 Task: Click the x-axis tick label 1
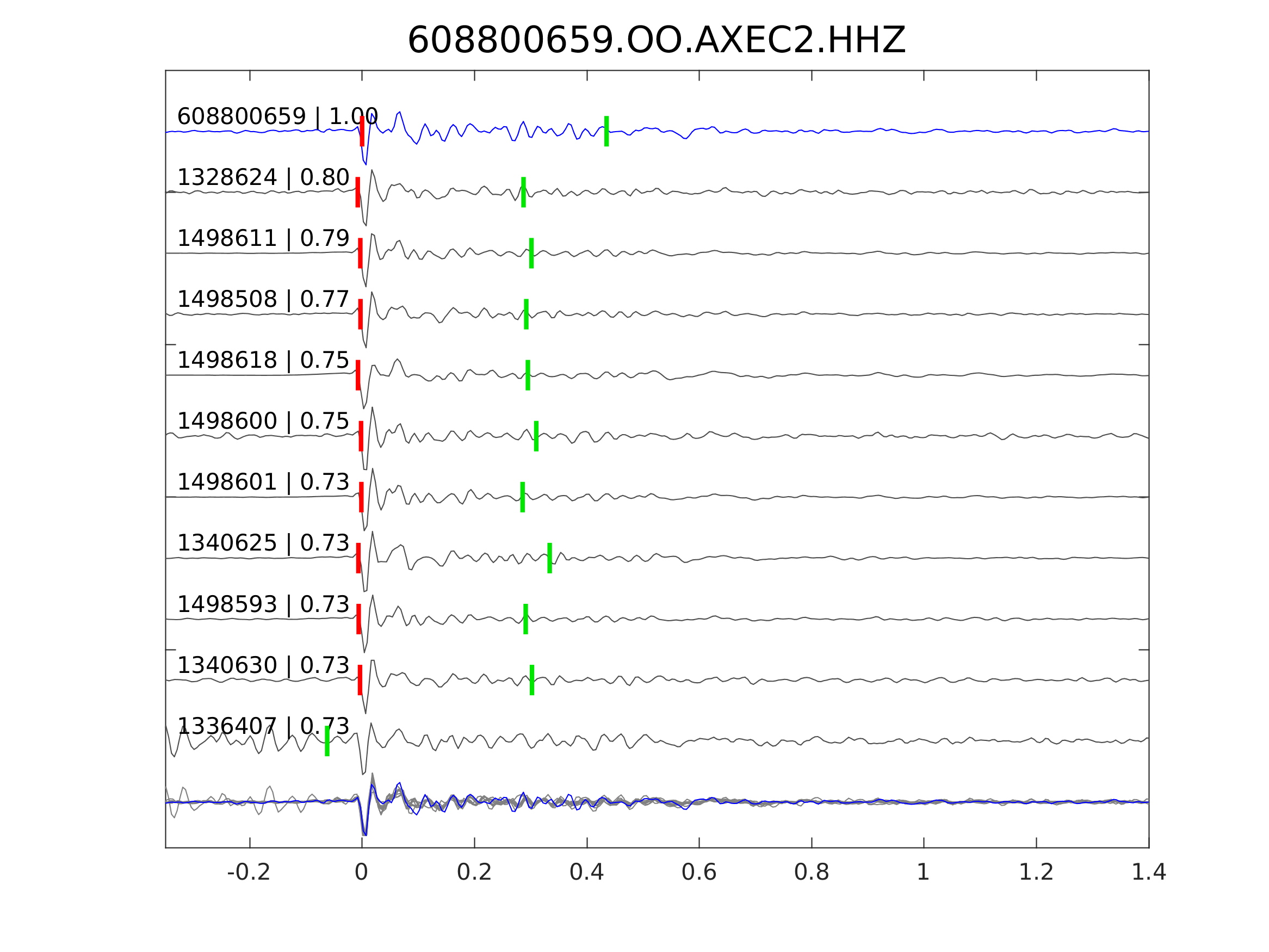[923, 872]
